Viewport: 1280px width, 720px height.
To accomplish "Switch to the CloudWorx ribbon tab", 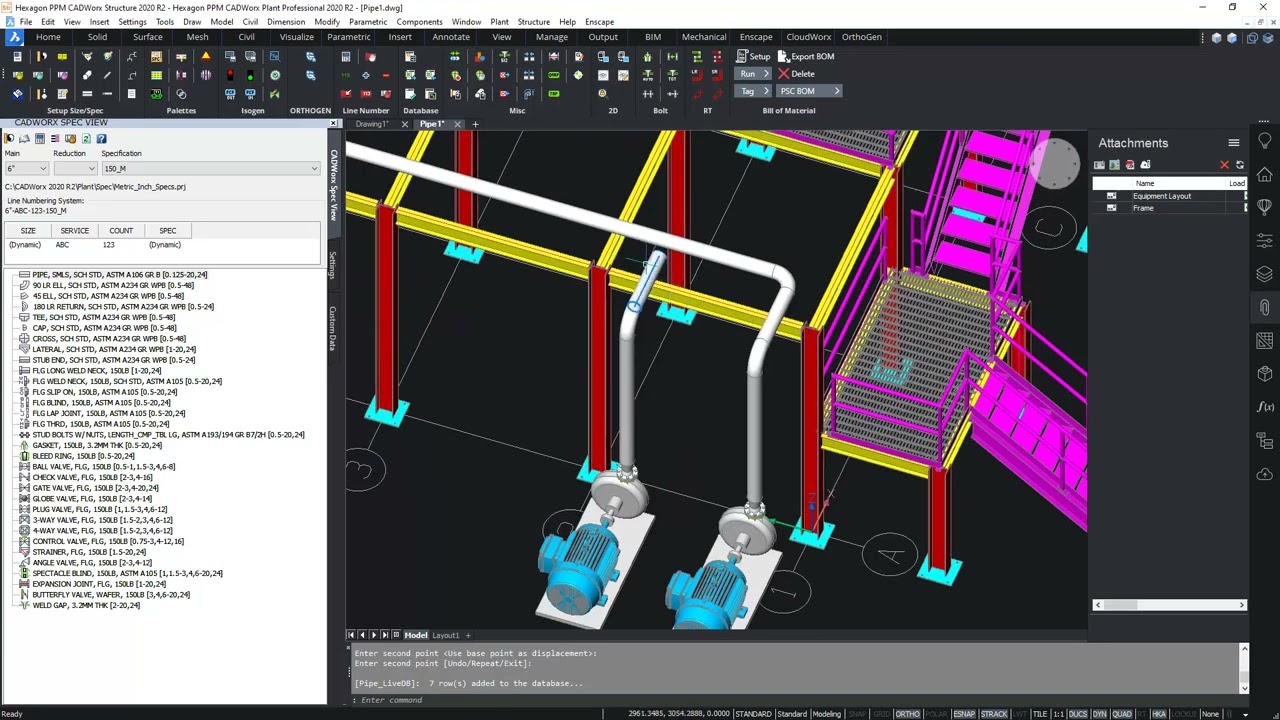I will [808, 37].
